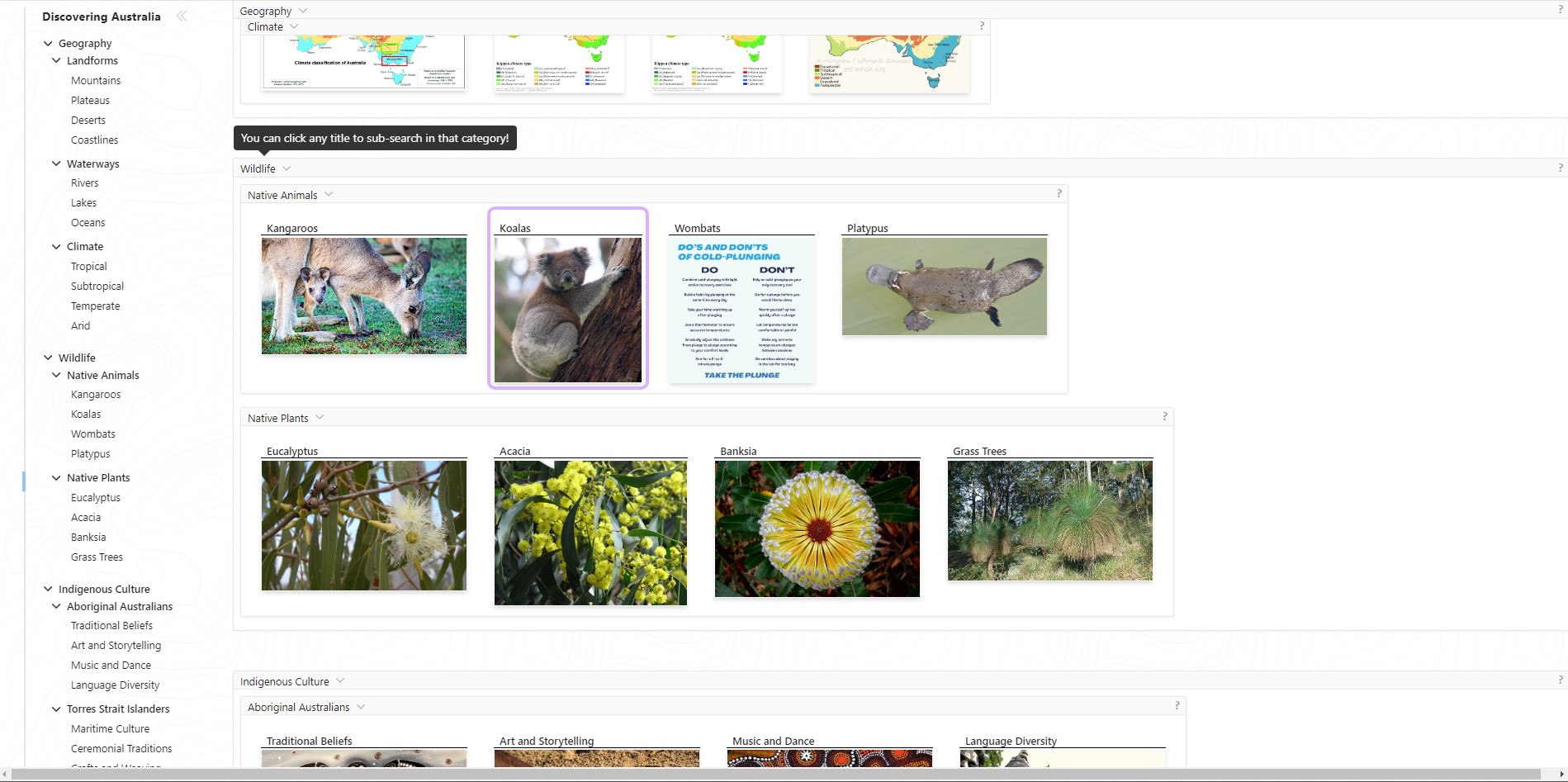The width and height of the screenshot is (1568, 782).
Task: Click the Wombats card title in Native Animals
Action: (x=698, y=228)
